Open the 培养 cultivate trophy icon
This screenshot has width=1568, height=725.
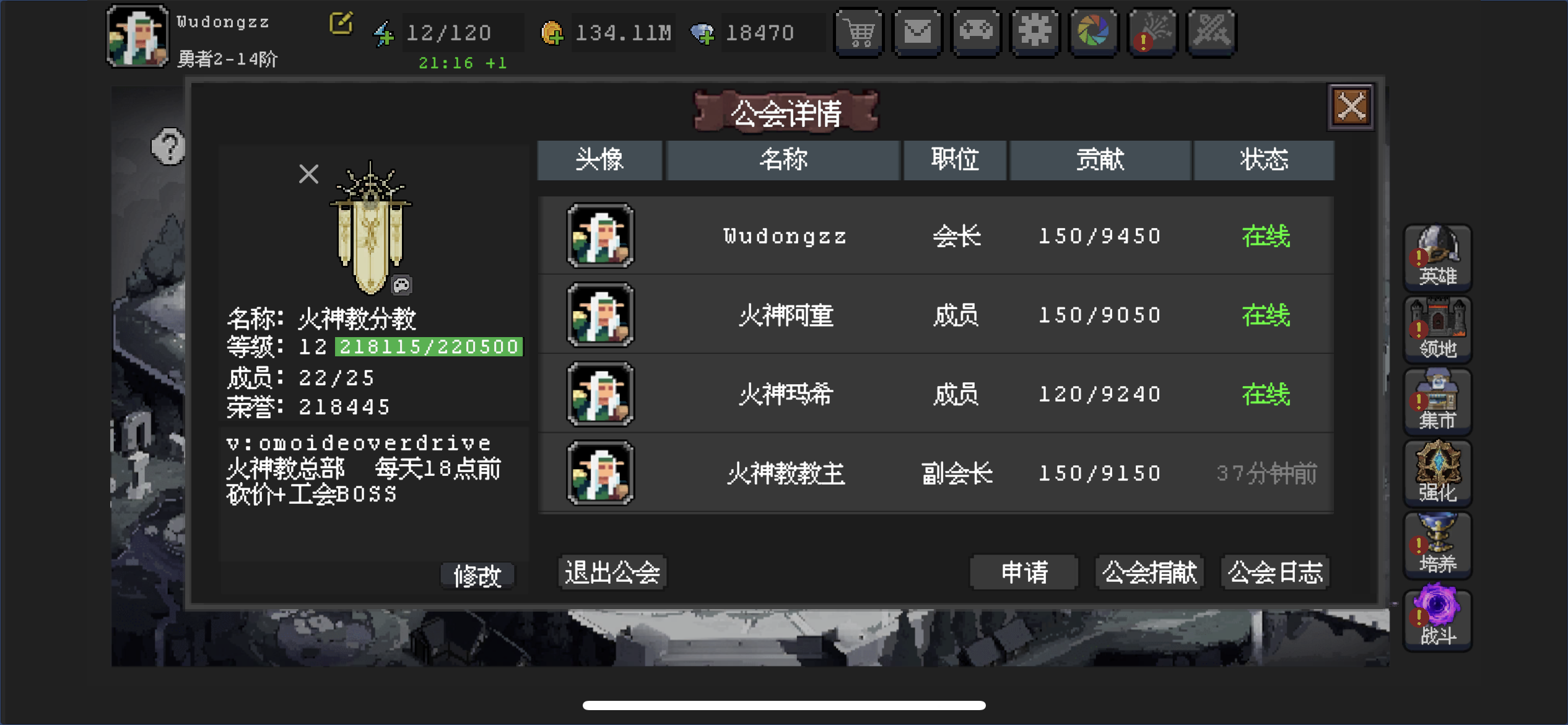pos(1437,545)
